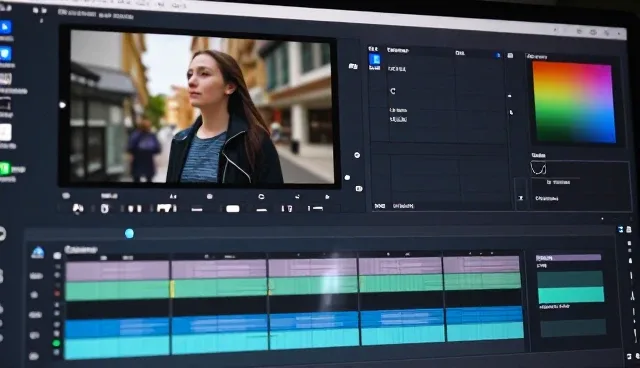Select the first green clip on timeline
The height and width of the screenshot is (368, 640).
pos(118,290)
